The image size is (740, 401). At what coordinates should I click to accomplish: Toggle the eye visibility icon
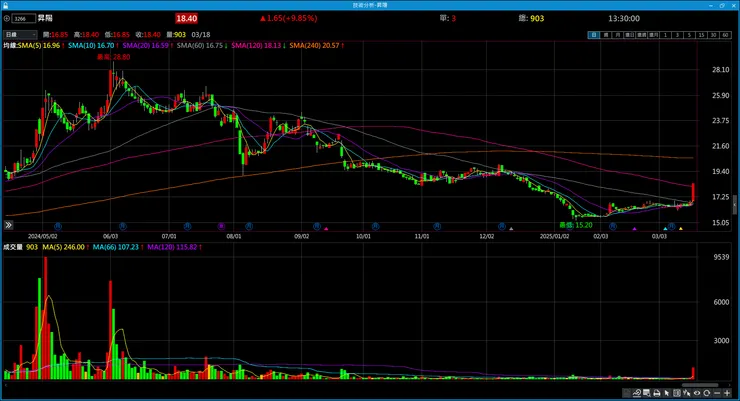pyautogui.click(x=697, y=393)
